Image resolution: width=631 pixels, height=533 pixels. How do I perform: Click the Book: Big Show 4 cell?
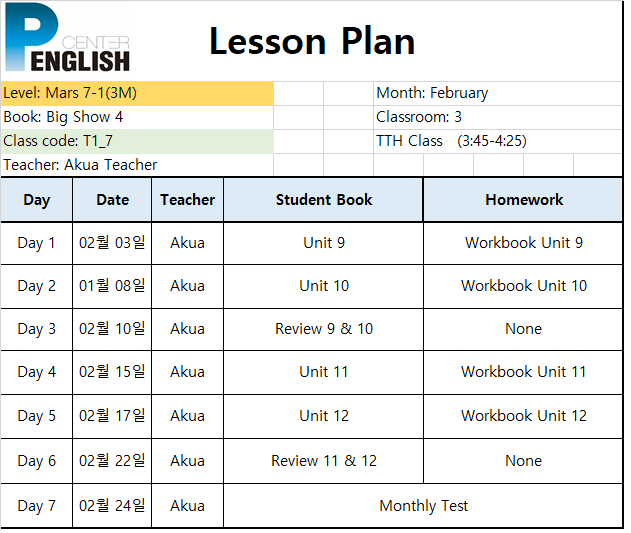pos(137,118)
